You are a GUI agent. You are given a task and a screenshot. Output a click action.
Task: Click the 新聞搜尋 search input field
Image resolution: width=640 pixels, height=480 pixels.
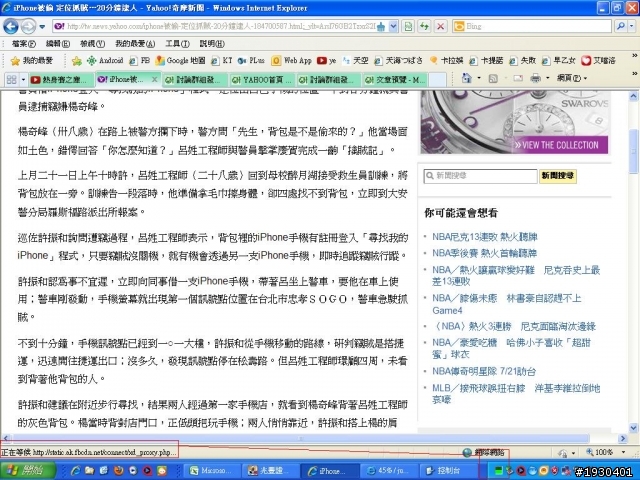[480, 176]
